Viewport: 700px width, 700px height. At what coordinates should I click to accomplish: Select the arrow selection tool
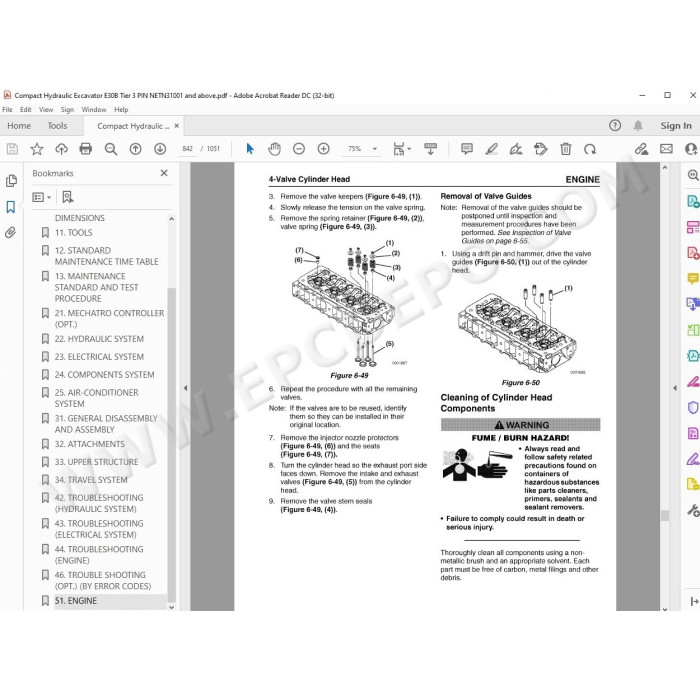pyautogui.click(x=250, y=149)
